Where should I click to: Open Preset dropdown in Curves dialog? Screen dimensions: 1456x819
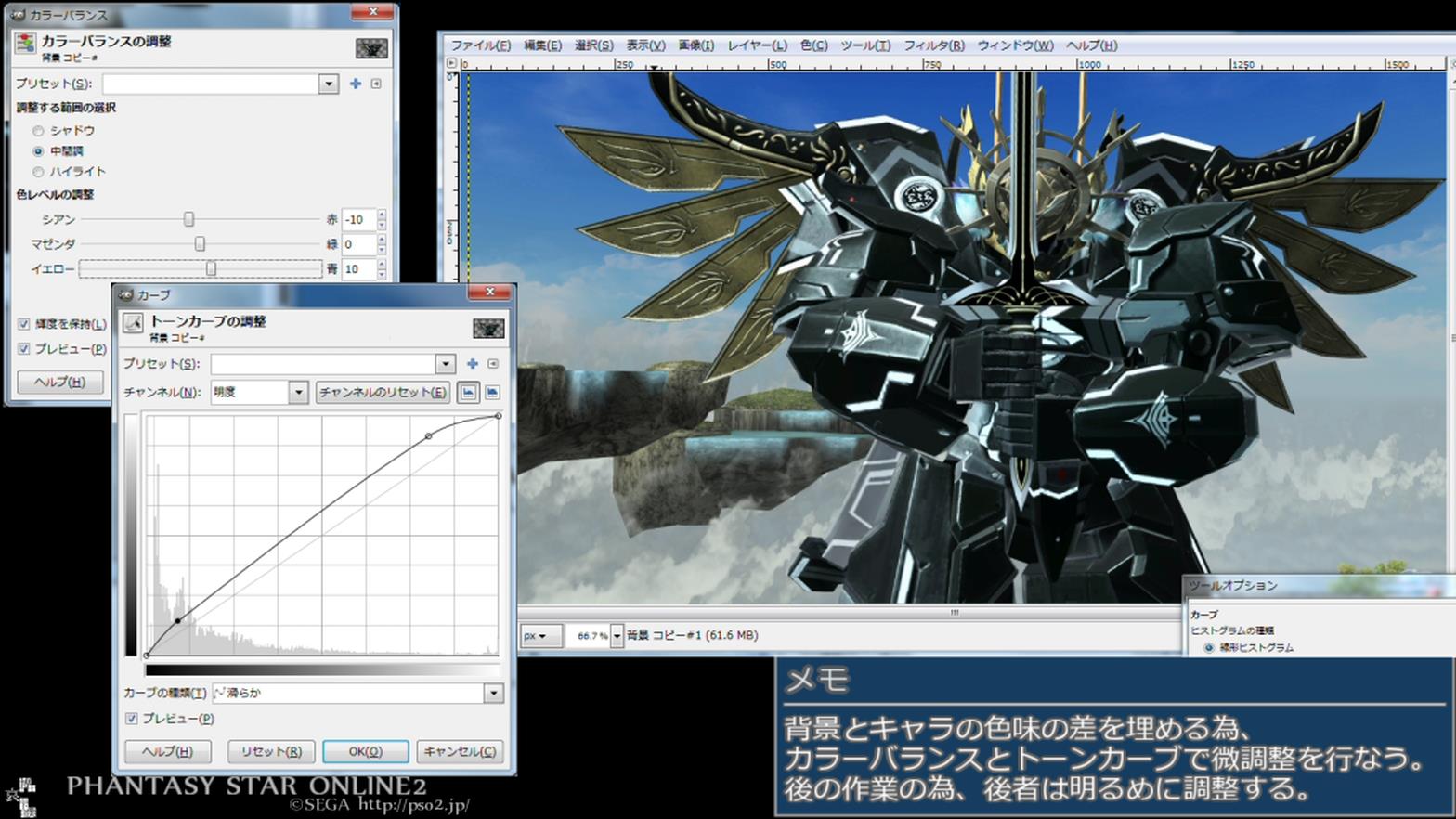point(446,364)
